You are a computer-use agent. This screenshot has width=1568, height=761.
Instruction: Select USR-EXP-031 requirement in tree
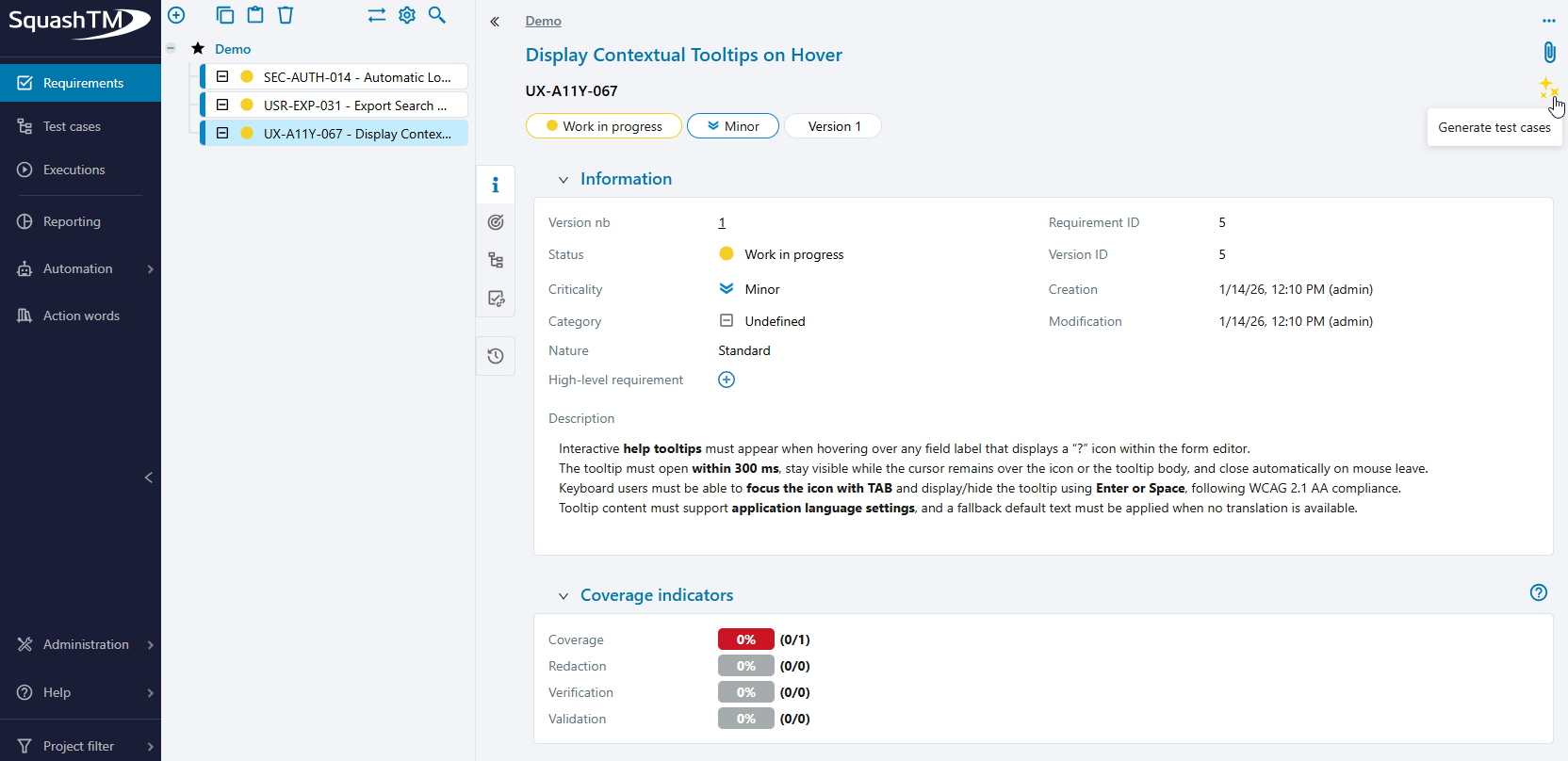pyautogui.click(x=335, y=105)
